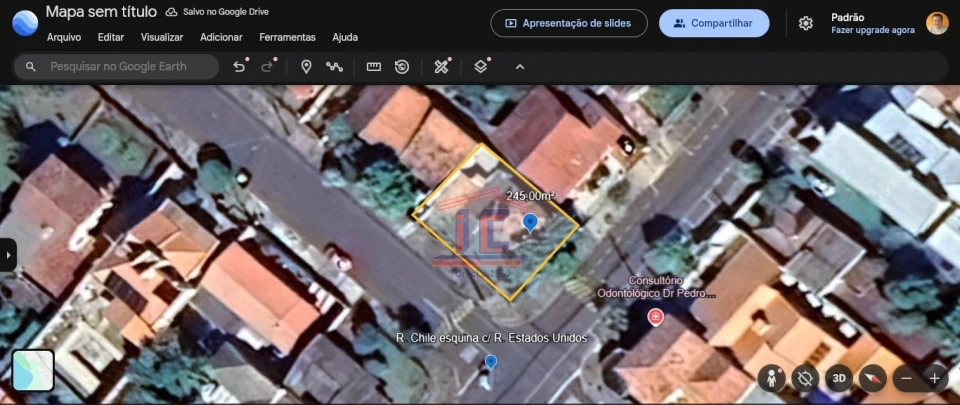Click the Compartilhar button

pyautogui.click(x=713, y=23)
